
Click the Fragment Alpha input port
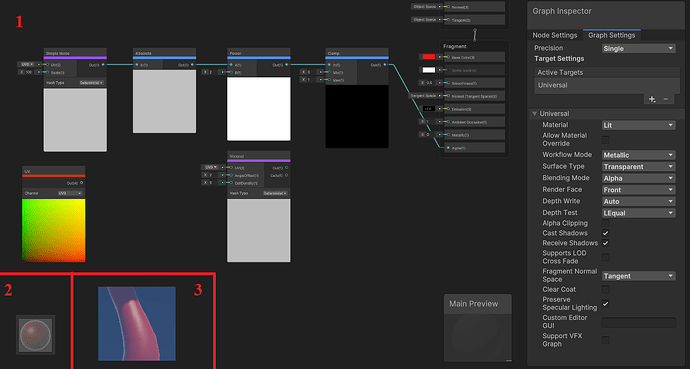448,148
